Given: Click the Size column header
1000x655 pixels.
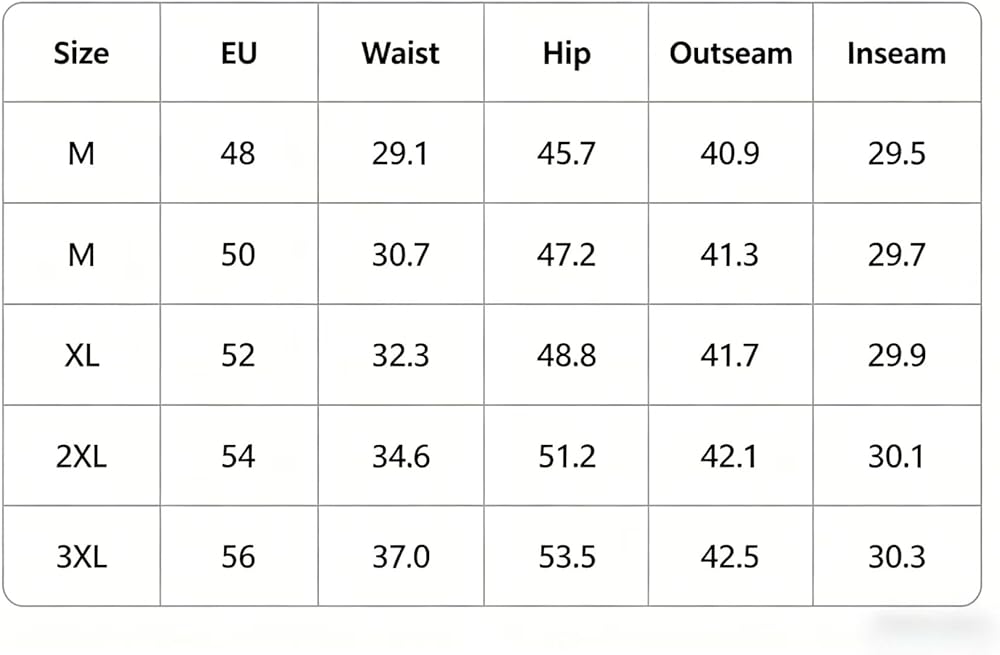Looking at the screenshot, I should pyautogui.click(x=81, y=53).
